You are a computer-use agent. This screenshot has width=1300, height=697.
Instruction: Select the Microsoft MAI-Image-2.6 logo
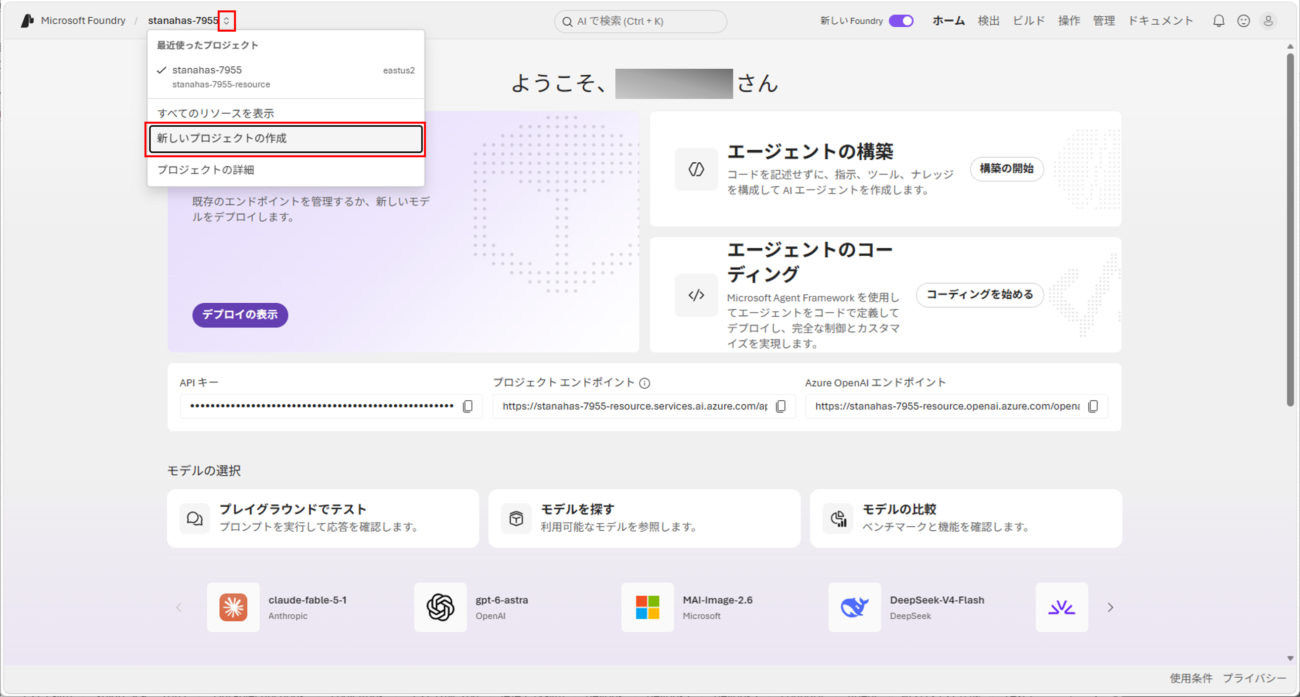(x=647, y=607)
